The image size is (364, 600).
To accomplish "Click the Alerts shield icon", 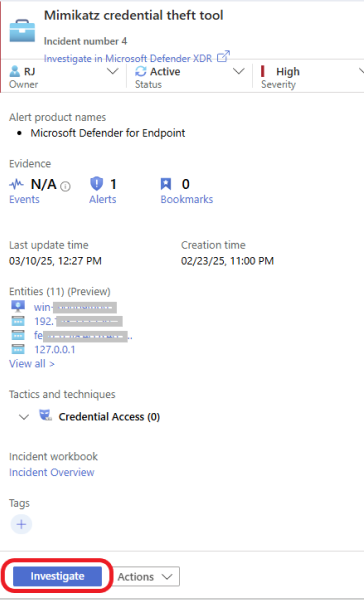I will [96, 184].
